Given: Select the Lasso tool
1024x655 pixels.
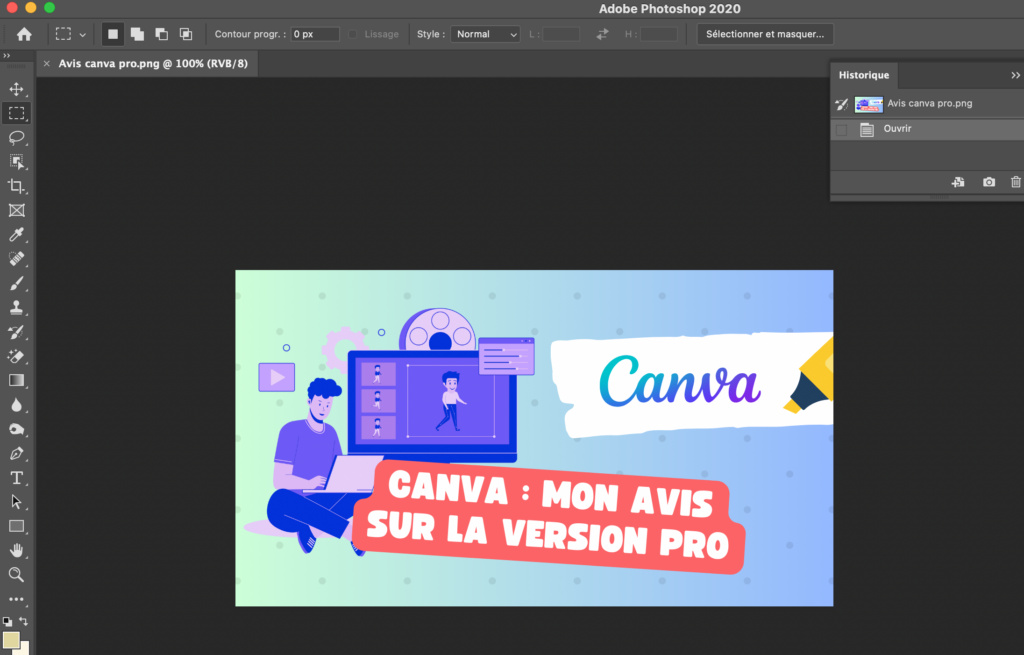Looking at the screenshot, I should coord(16,137).
